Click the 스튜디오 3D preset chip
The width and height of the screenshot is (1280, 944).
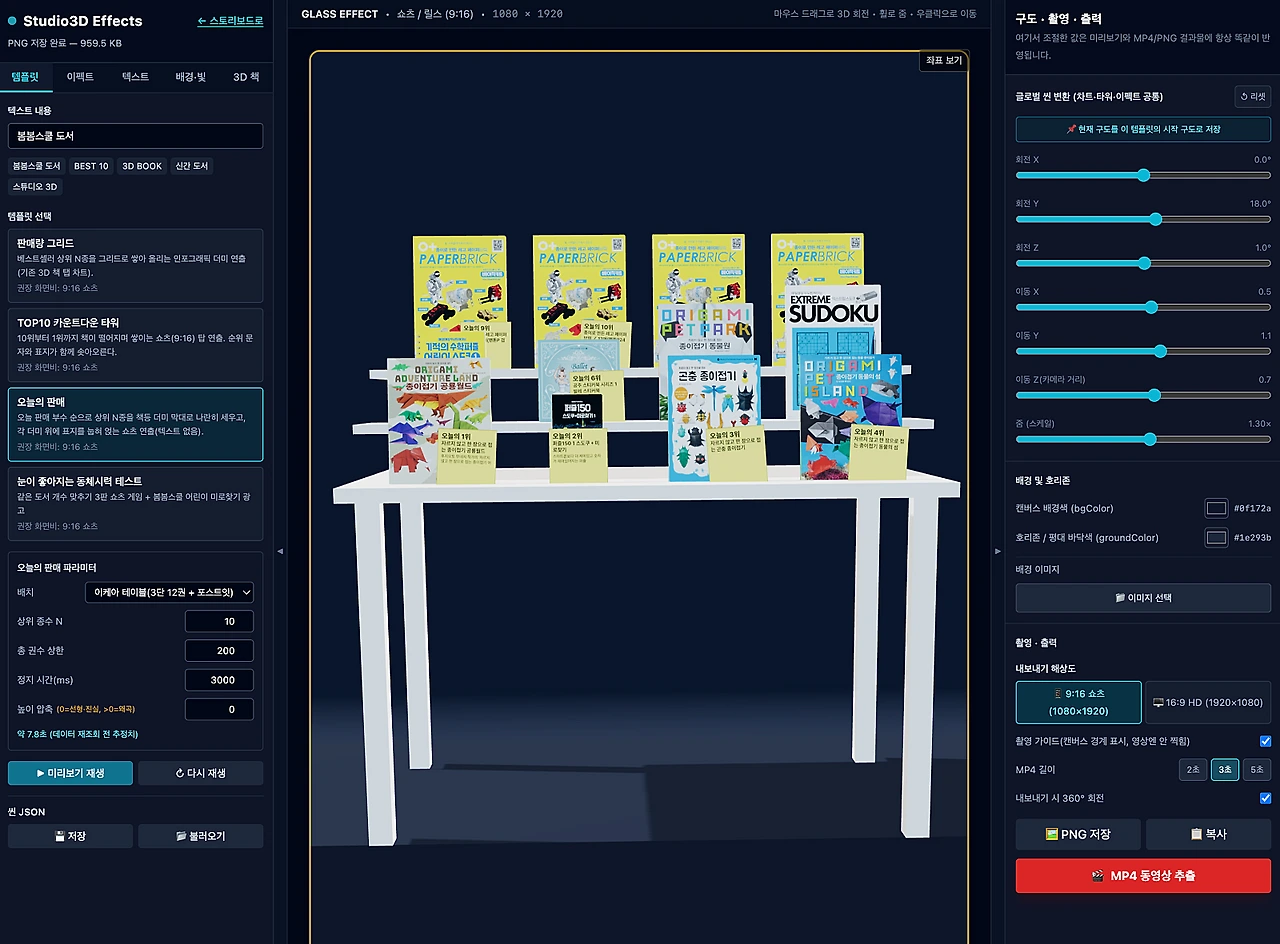[x=35, y=187]
